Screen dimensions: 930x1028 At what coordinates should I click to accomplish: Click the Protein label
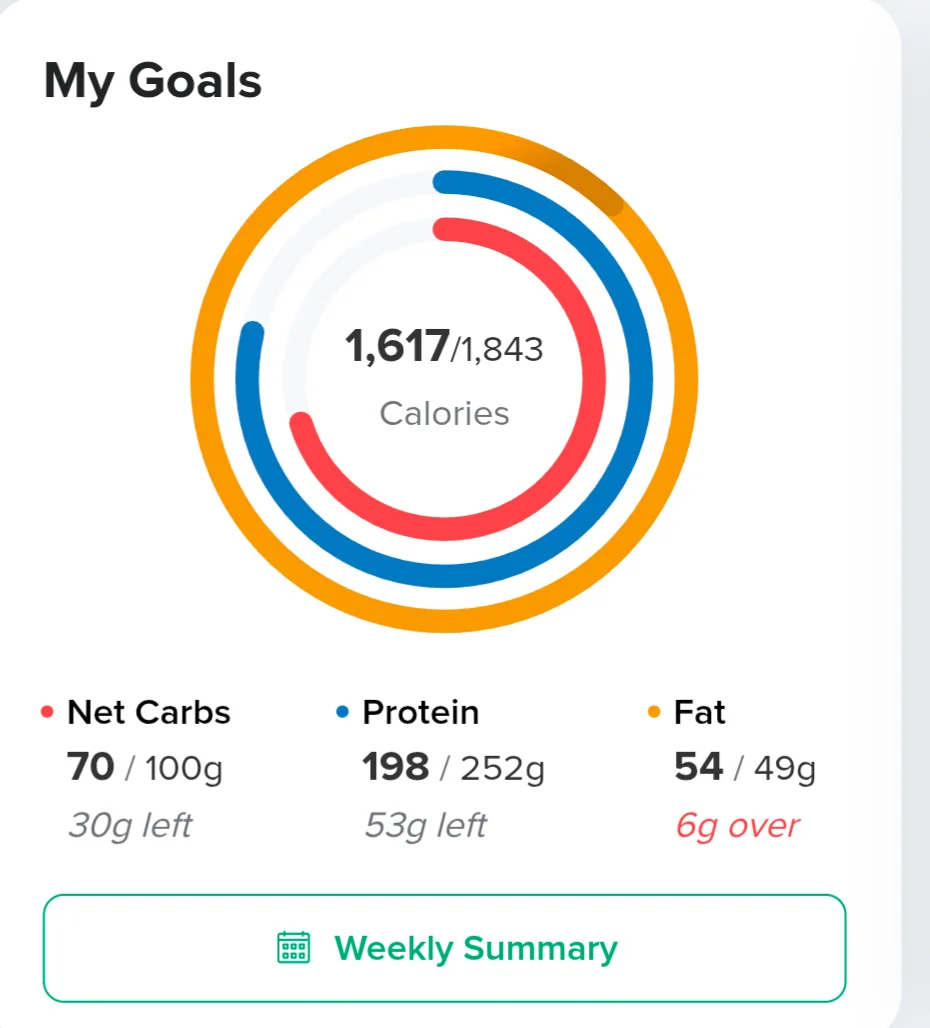pyautogui.click(x=421, y=712)
